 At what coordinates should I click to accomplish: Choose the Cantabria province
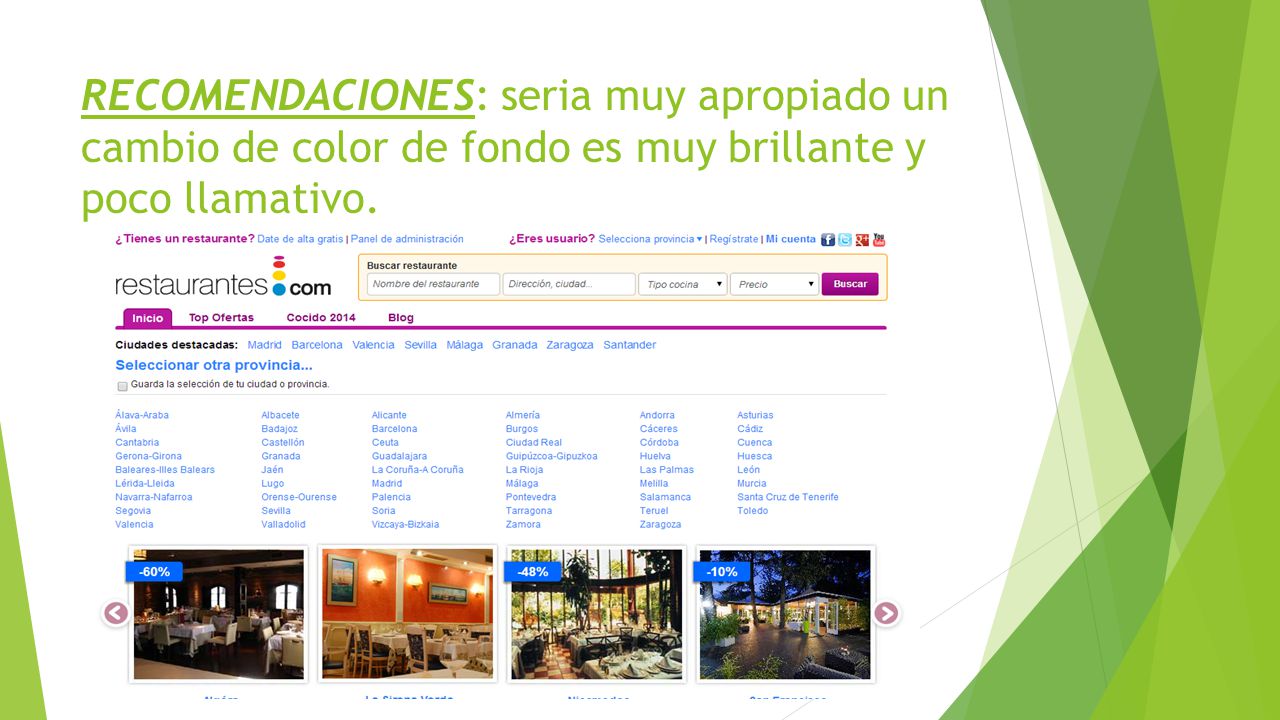pyautogui.click(x=137, y=442)
